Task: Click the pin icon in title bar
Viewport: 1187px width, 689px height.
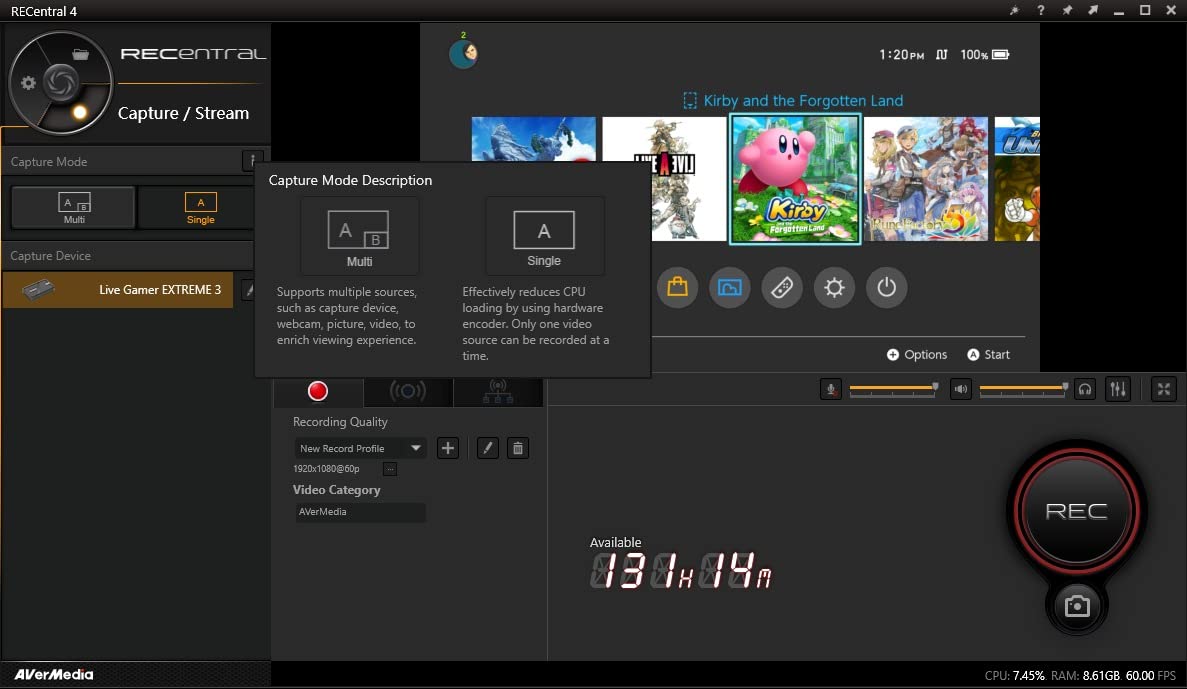Action: tap(1067, 11)
